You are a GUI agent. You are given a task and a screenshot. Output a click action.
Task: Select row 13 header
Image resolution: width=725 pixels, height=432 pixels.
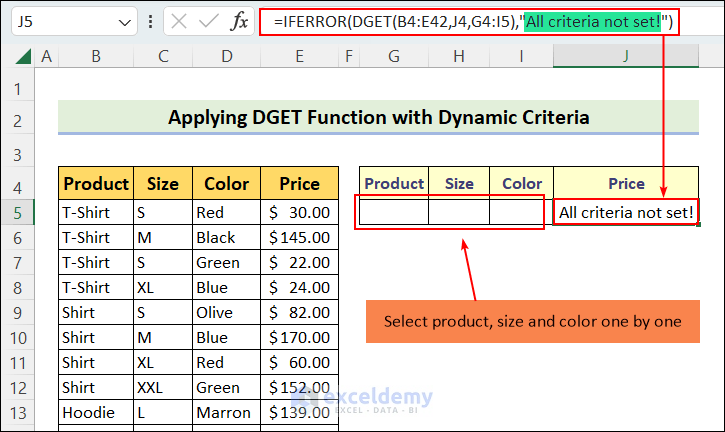tap(18, 413)
